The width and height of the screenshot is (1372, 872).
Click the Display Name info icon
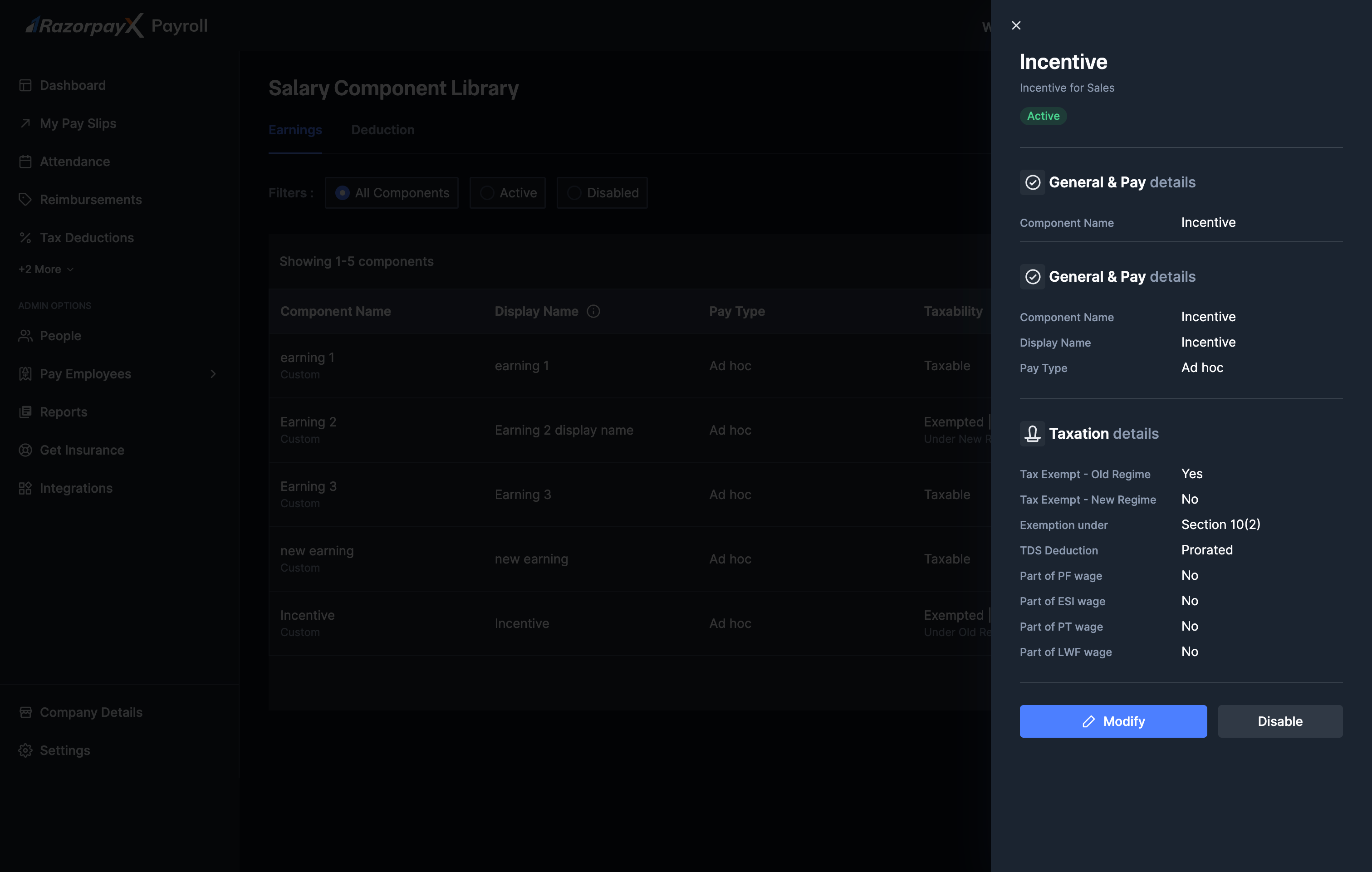(x=593, y=311)
